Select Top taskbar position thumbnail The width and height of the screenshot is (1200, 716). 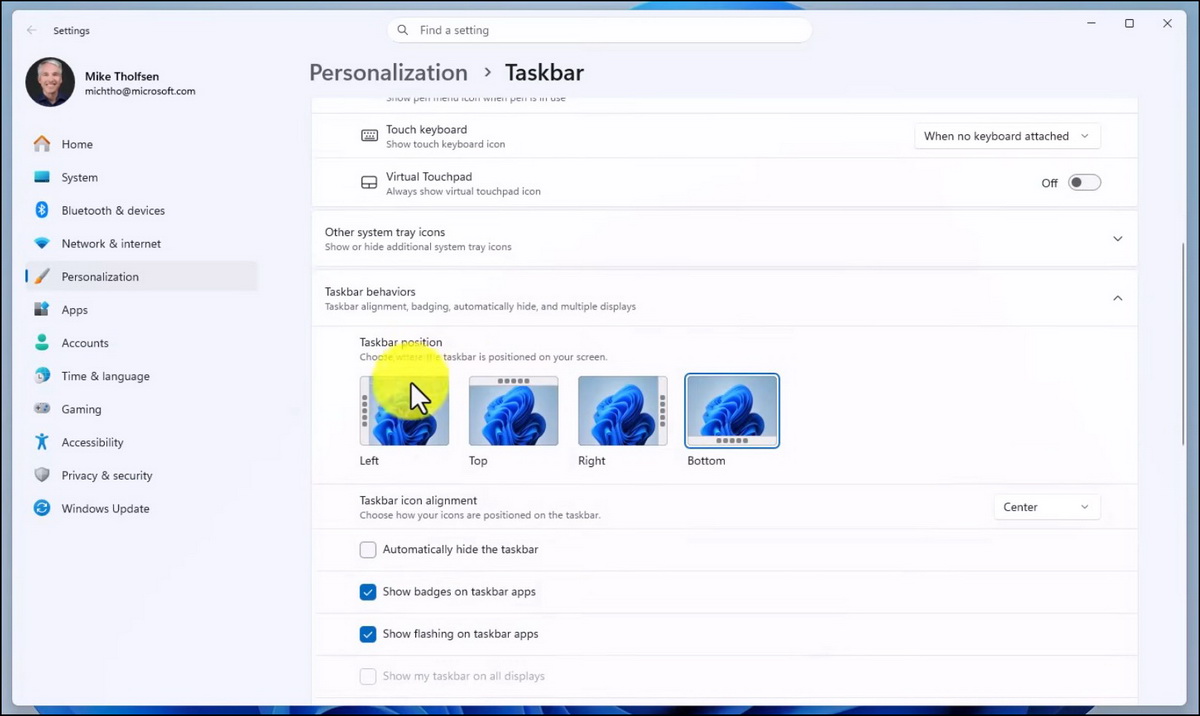point(513,411)
